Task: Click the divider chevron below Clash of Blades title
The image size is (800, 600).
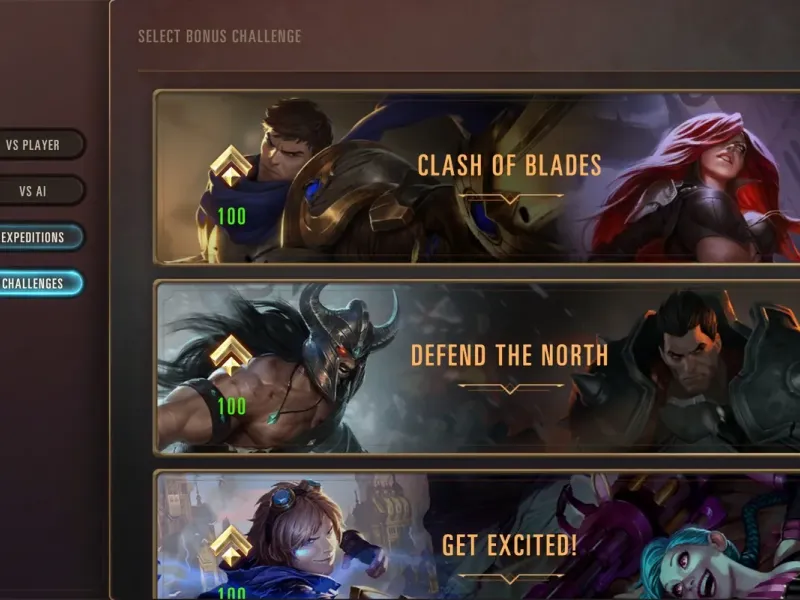Action: pos(511,198)
